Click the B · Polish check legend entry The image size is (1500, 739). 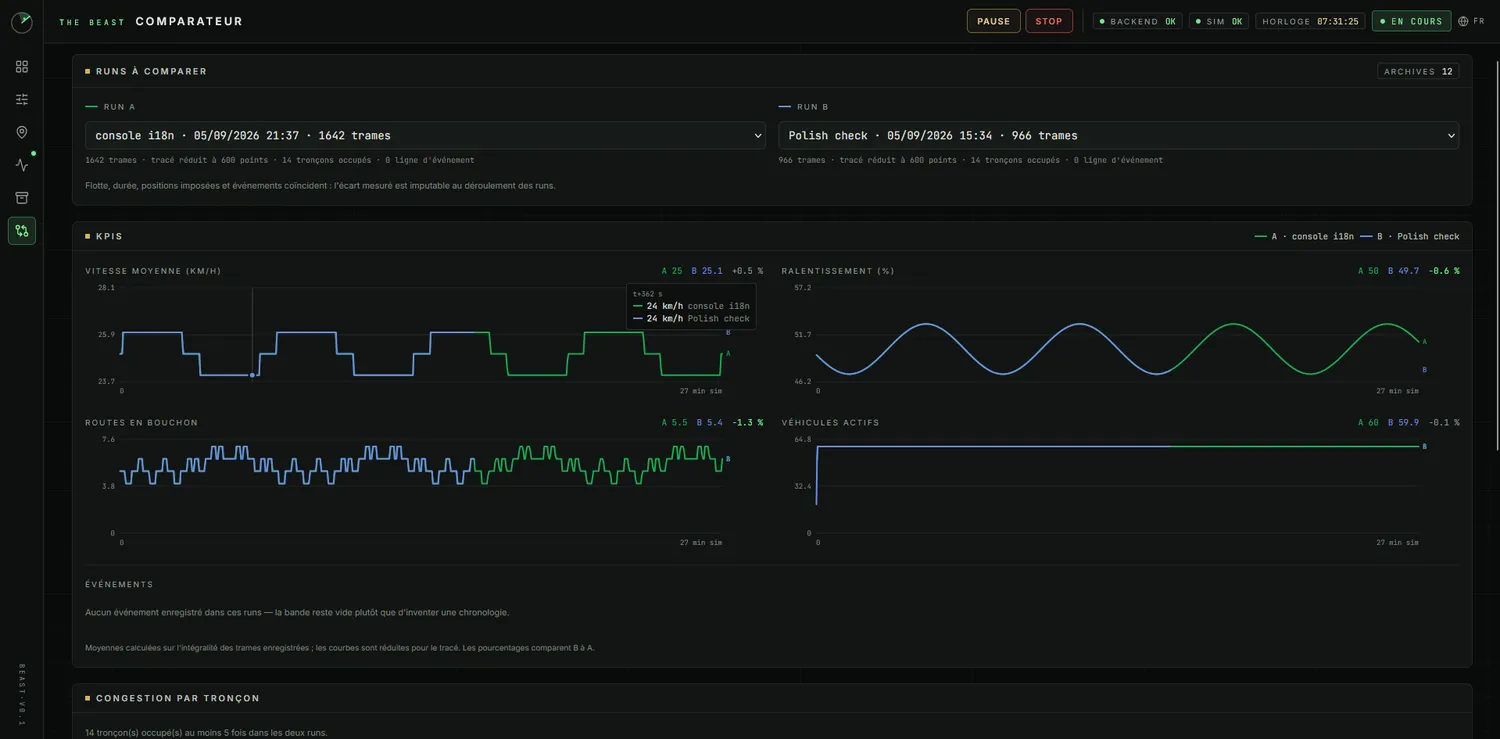tap(1410, 237)
